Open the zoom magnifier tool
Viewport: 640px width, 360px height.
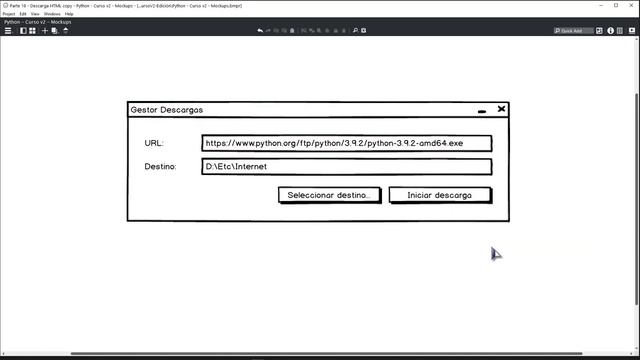[x=355, y=31]
